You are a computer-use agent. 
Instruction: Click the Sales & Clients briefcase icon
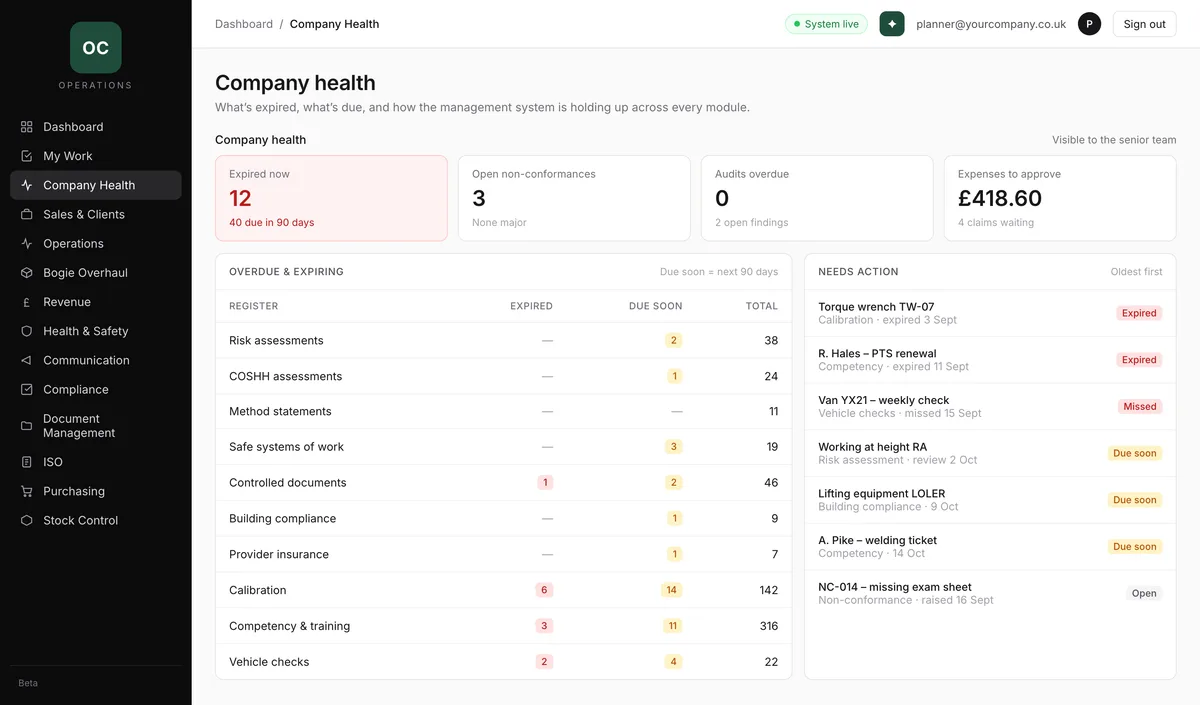coord(26,214)
